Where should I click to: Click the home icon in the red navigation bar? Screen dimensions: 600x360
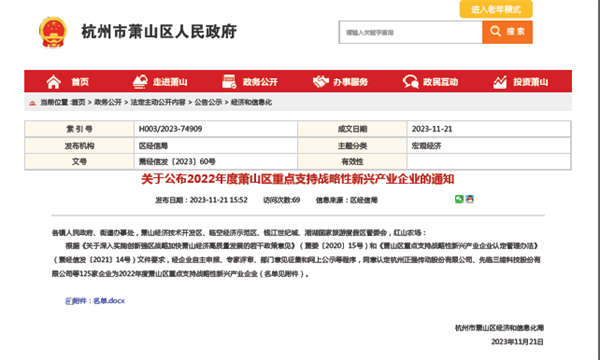click(54, 82)
